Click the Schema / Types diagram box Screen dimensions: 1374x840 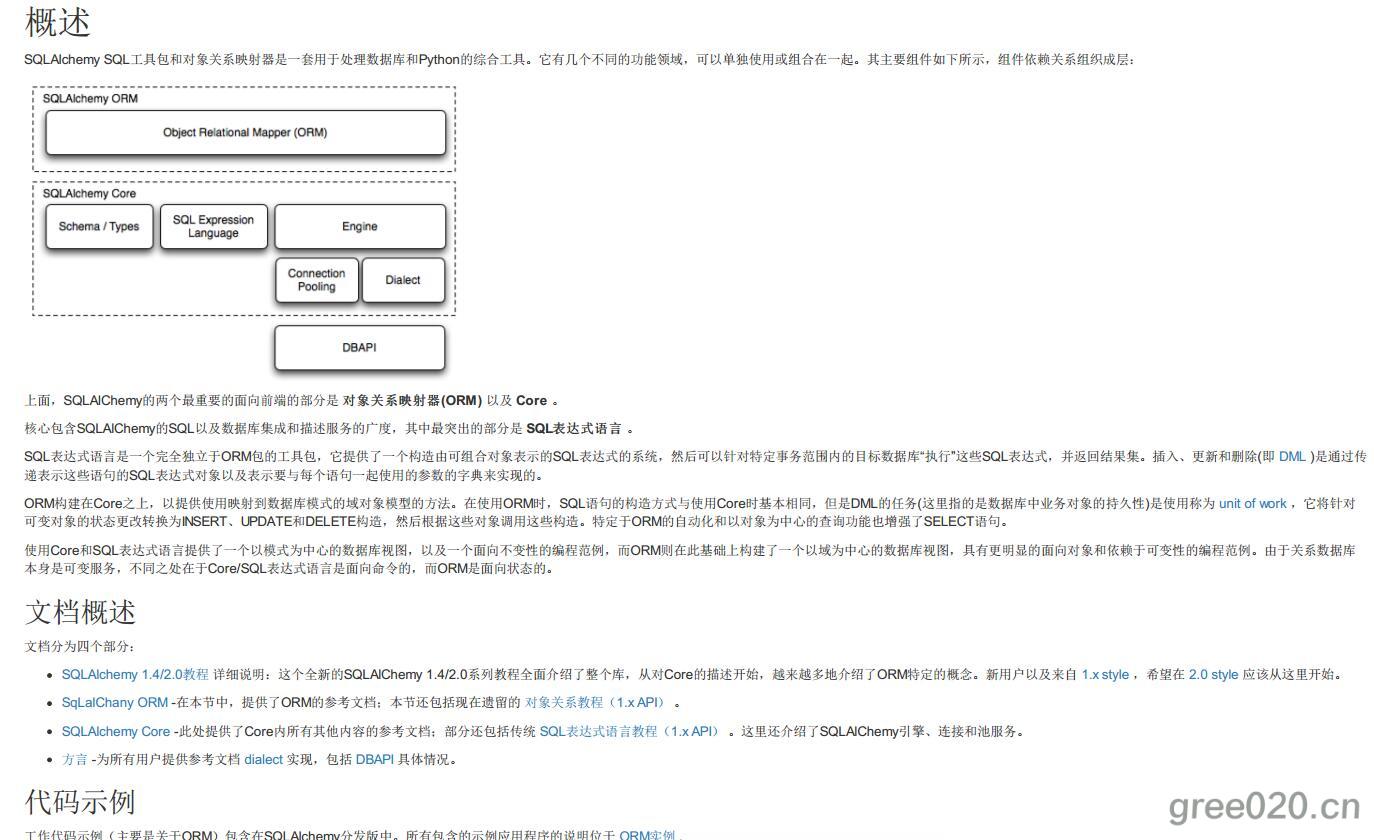[99, 226]
